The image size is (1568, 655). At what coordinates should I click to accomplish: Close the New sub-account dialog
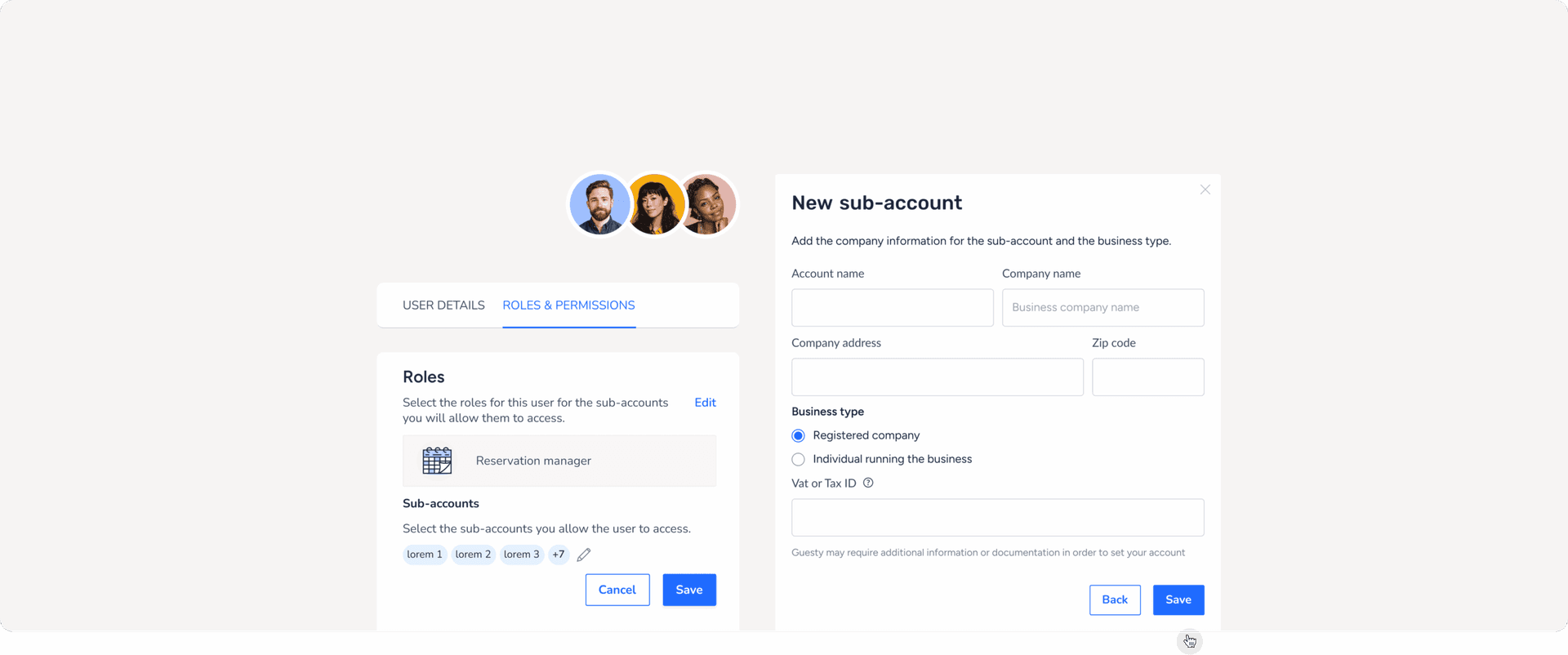(x=1205, y=189)
